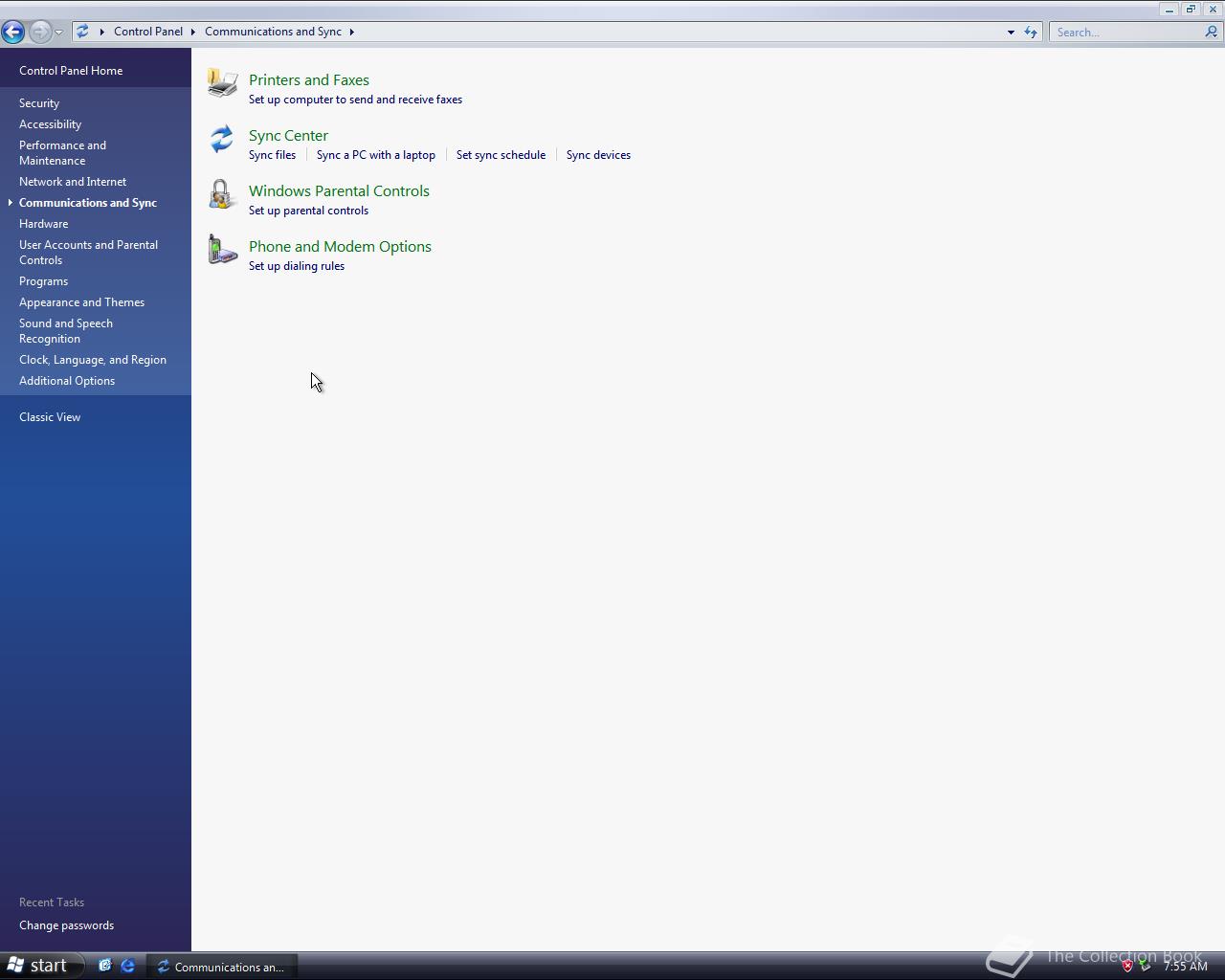Open Phone and Modem Options heading link
The width and height of the screenshot is (1225, 980).
tap(340, 247)
